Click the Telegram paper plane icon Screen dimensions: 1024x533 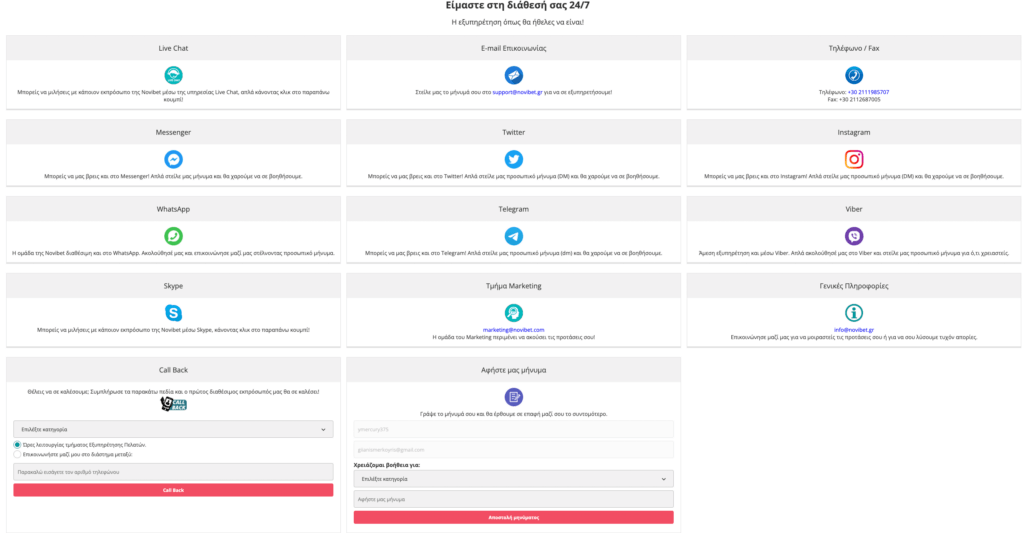[513, 236]
